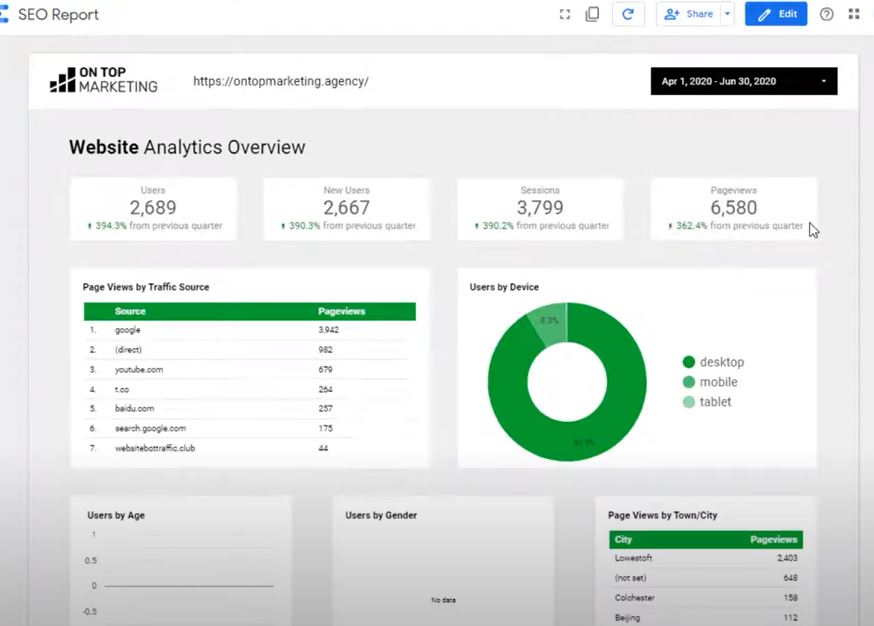This screenshot has height=626, width=874.
Task: Click the copy report pages icon
Action: click(x=593, y=14)
